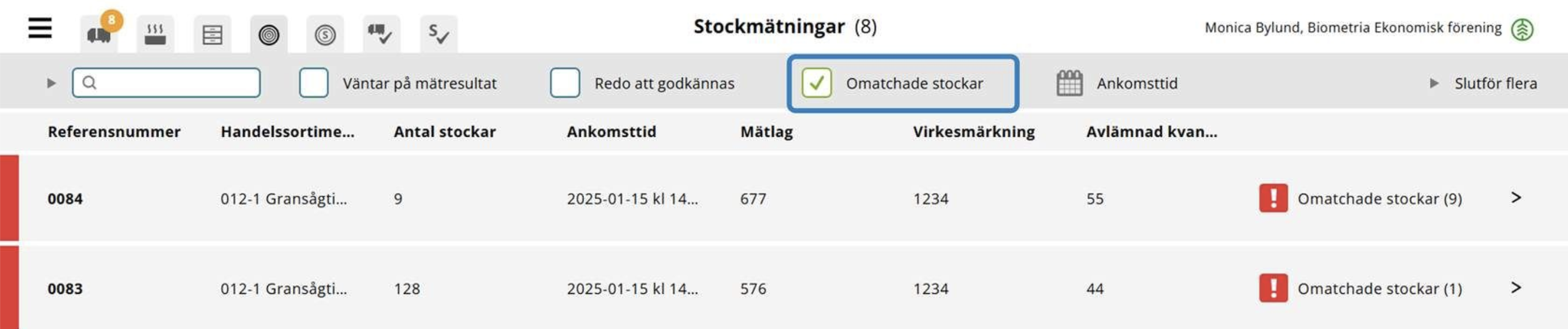Open the hamburger main menu

pyautogui.click(x=40, y=28)
